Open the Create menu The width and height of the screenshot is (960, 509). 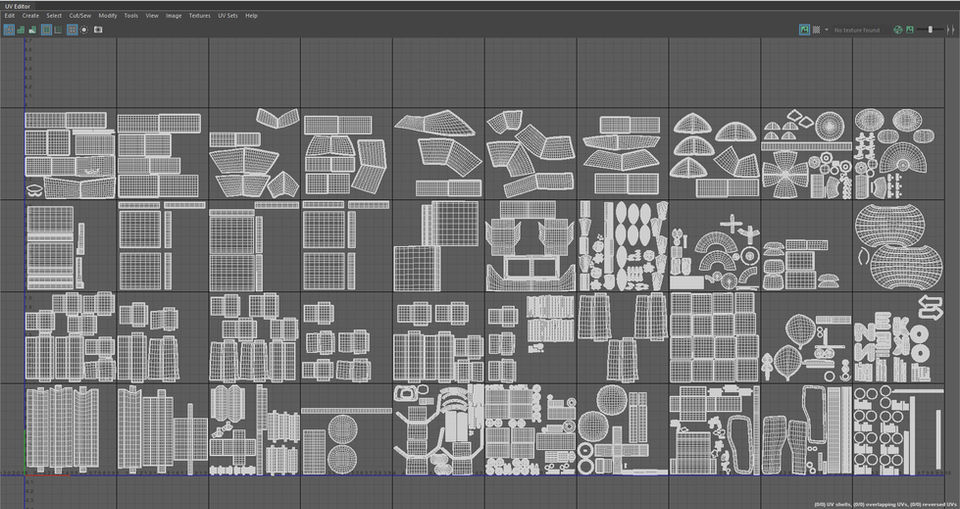31,16
